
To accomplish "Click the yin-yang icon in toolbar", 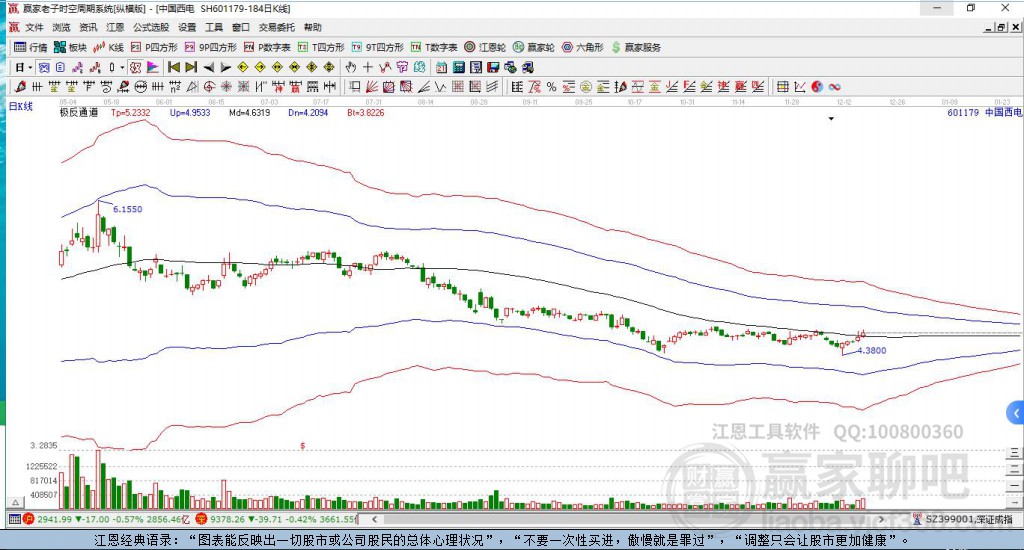I will [x=817, y=86].
